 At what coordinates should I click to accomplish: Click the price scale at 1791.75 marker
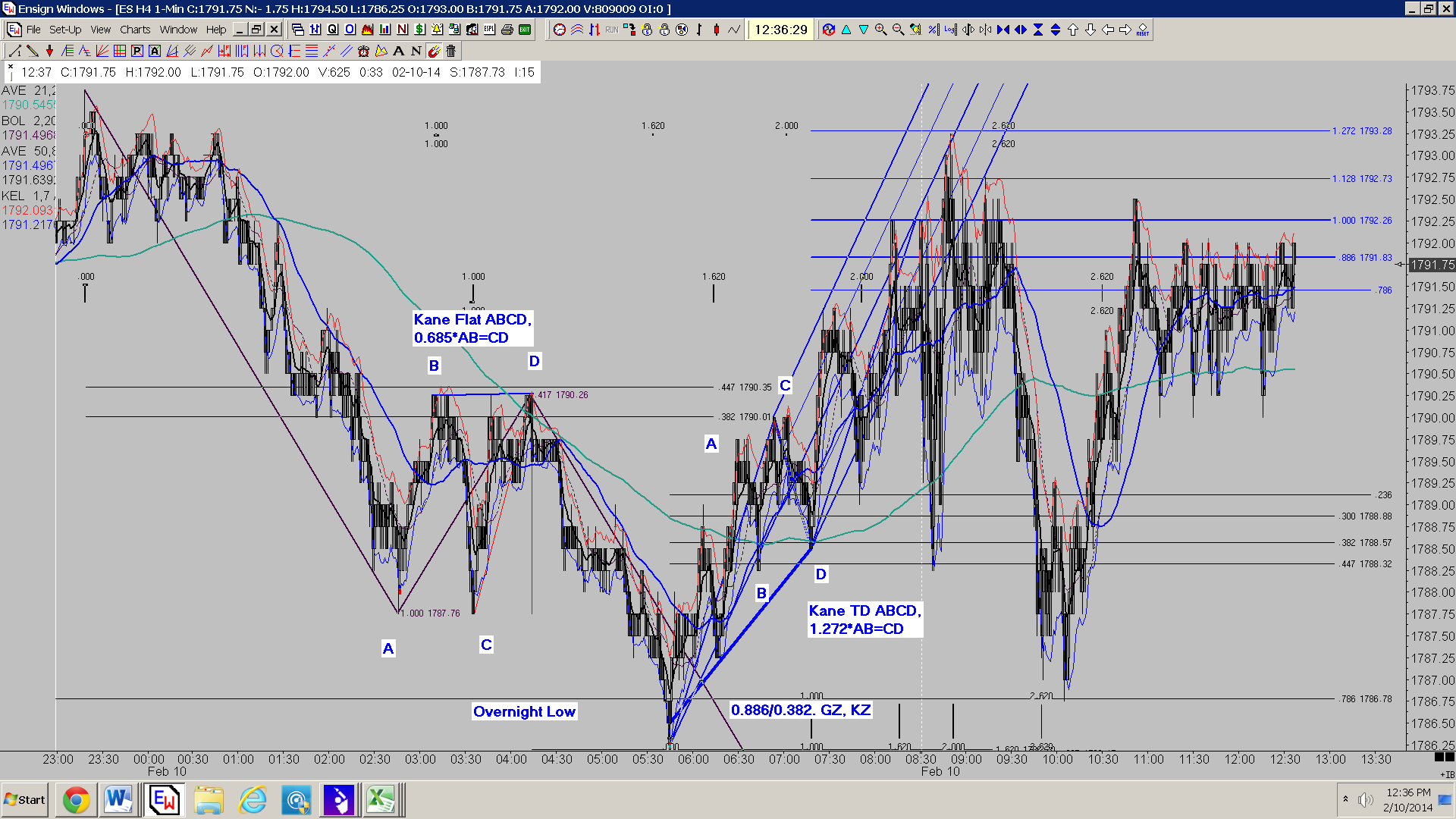click(x=1432, y=265)
